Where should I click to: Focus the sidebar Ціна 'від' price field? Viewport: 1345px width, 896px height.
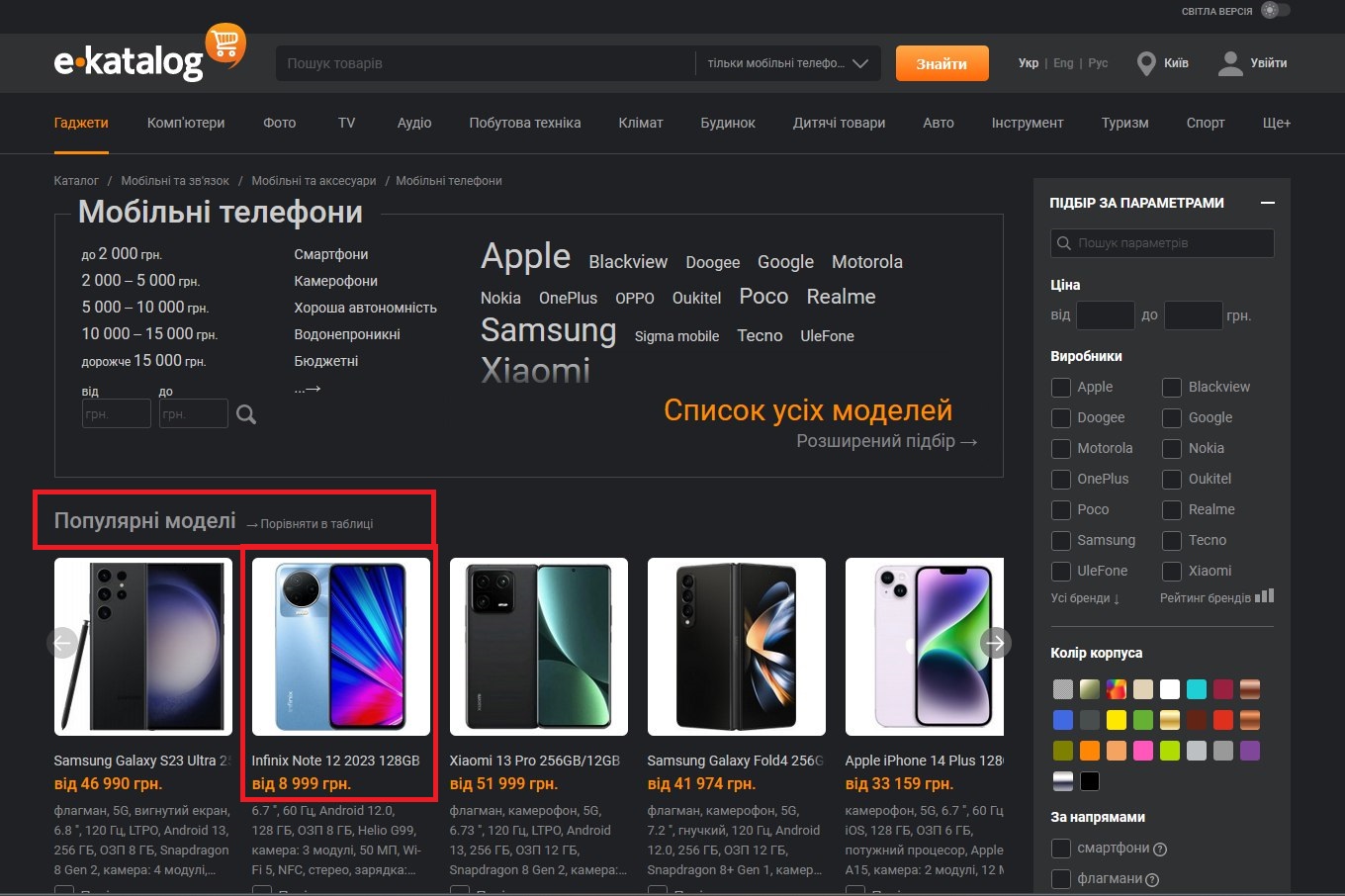click(x=1105, y=315)
